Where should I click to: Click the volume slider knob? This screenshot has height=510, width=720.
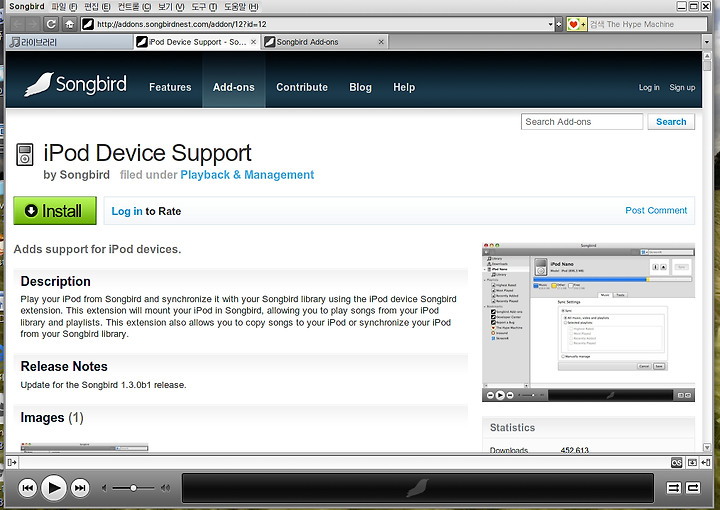pyautogui.click(x=133, y=488)
